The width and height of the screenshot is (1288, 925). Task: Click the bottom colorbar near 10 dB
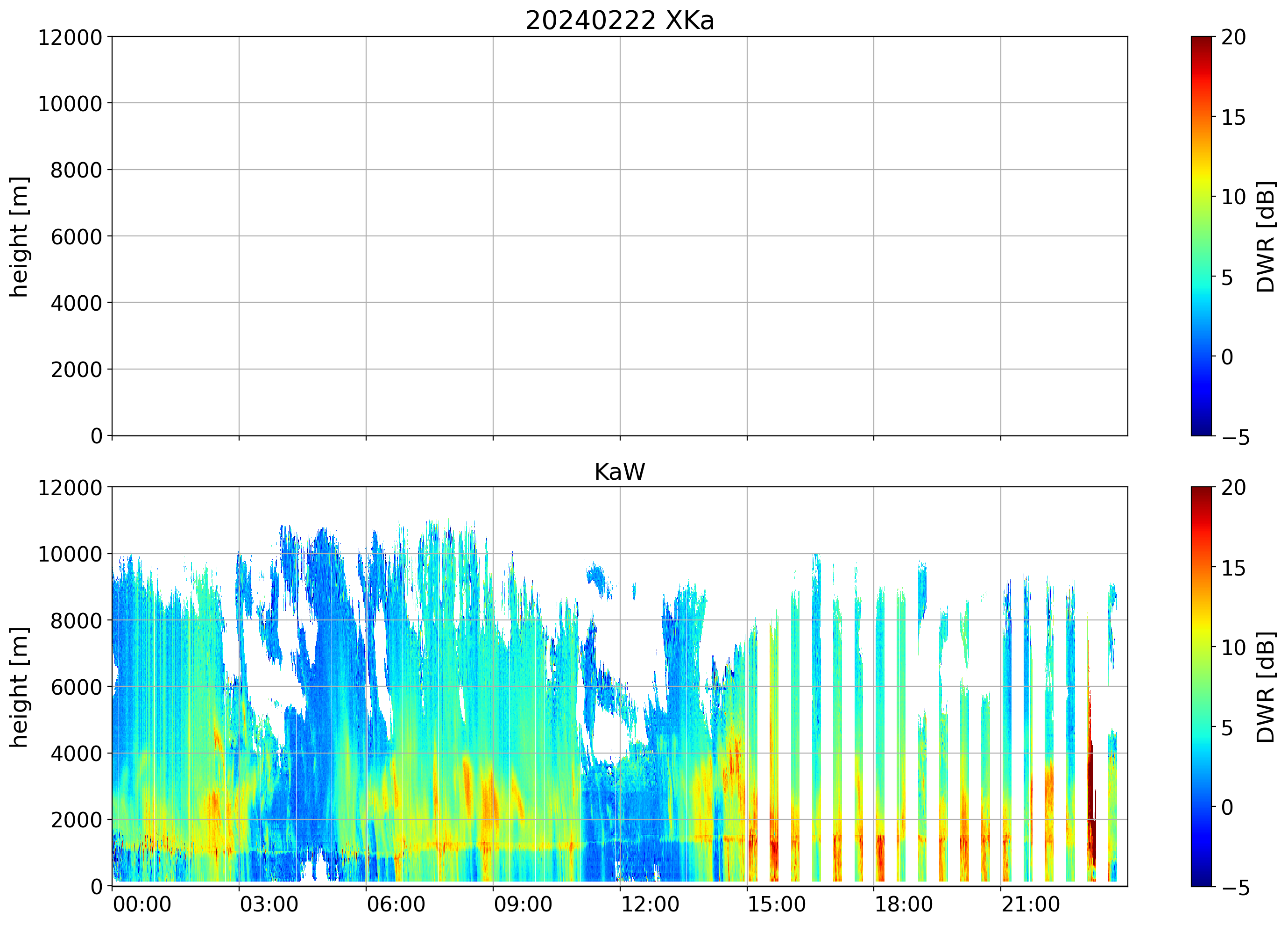point(1201,647)
